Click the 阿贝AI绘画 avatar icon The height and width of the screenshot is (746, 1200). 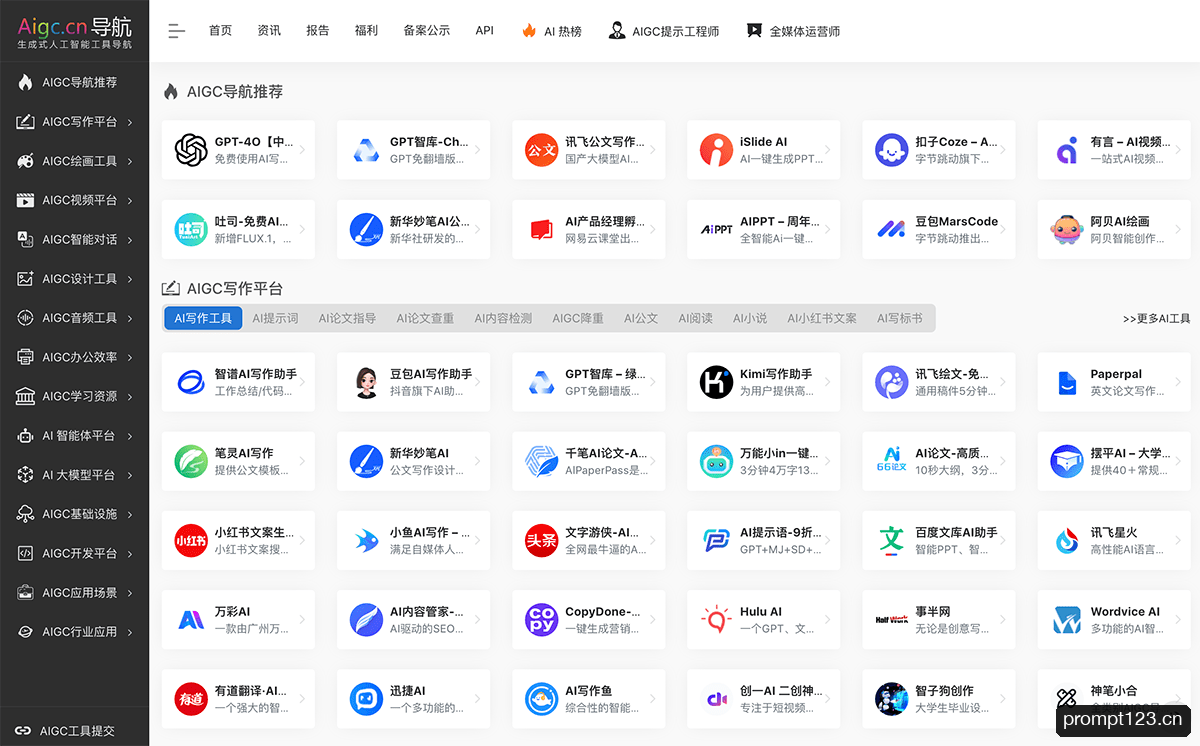[1066, 230]
